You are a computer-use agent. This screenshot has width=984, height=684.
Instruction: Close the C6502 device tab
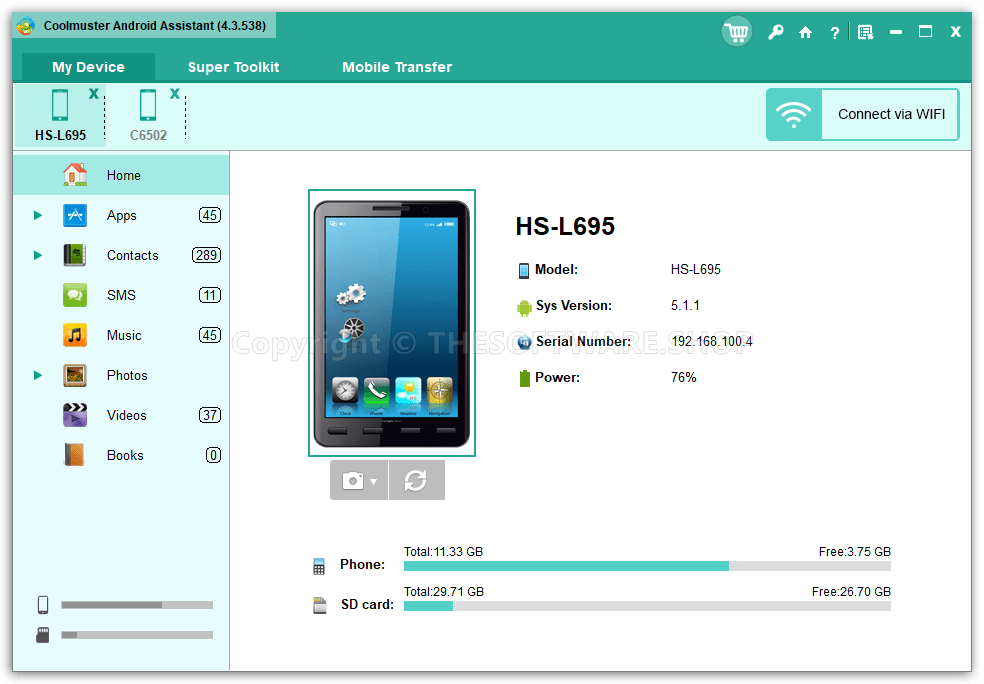click(175, 94)
